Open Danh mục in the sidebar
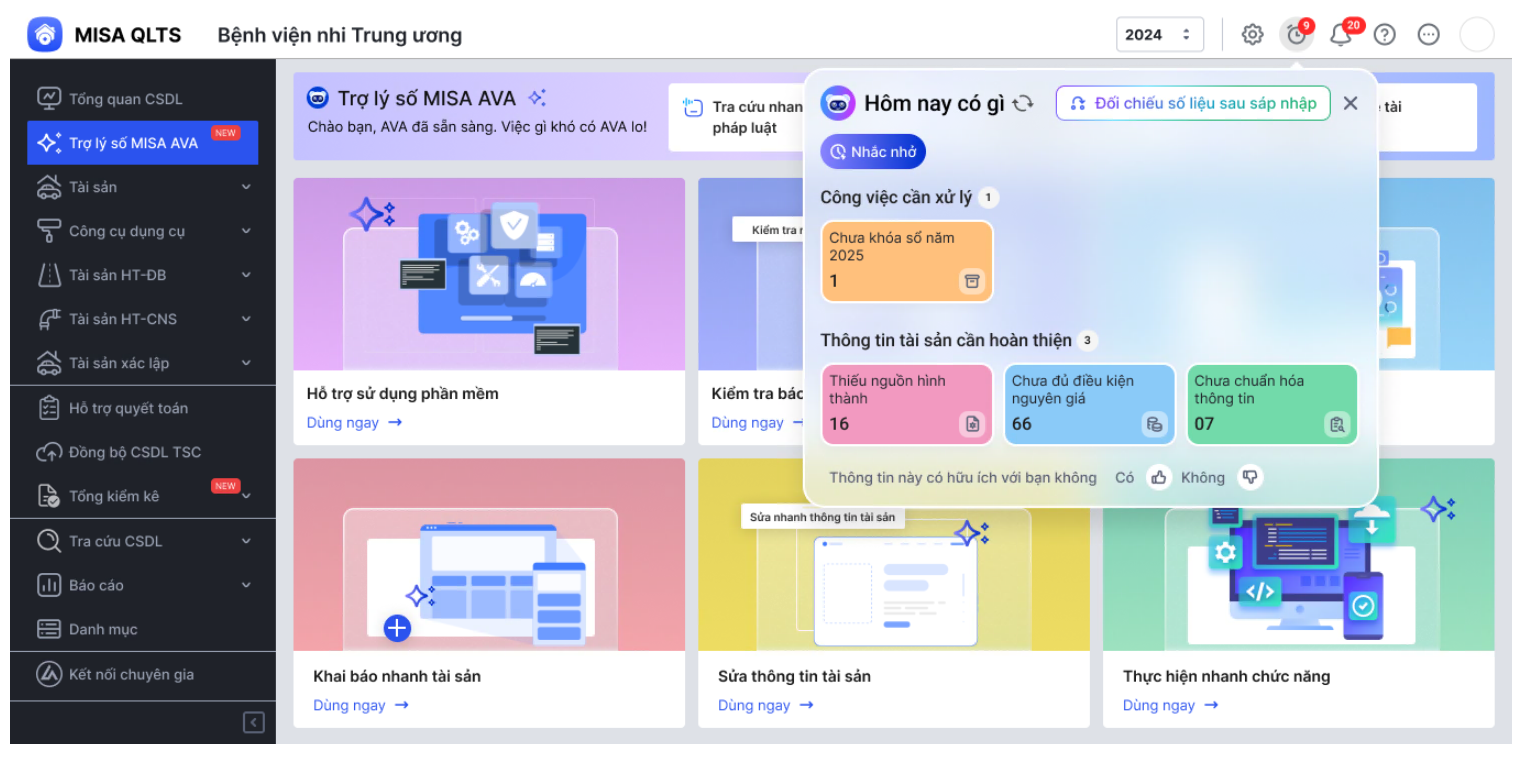The image size is (1530, 766). coord(143,629)
